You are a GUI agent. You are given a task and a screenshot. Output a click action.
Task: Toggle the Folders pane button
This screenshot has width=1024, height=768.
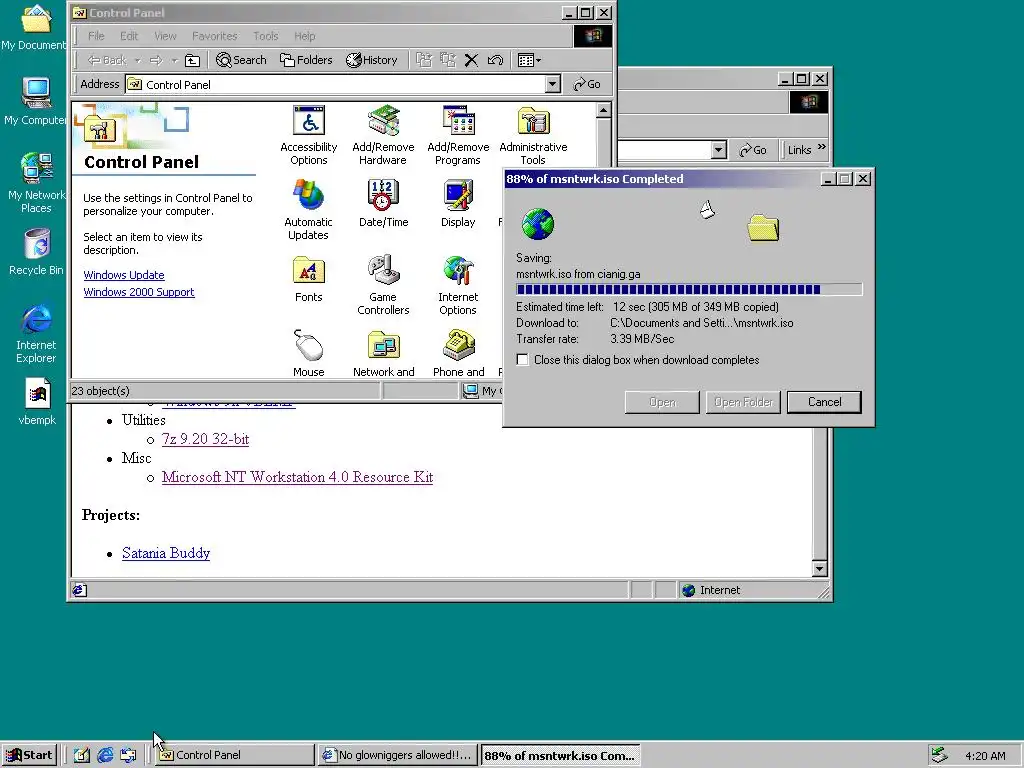306,60
